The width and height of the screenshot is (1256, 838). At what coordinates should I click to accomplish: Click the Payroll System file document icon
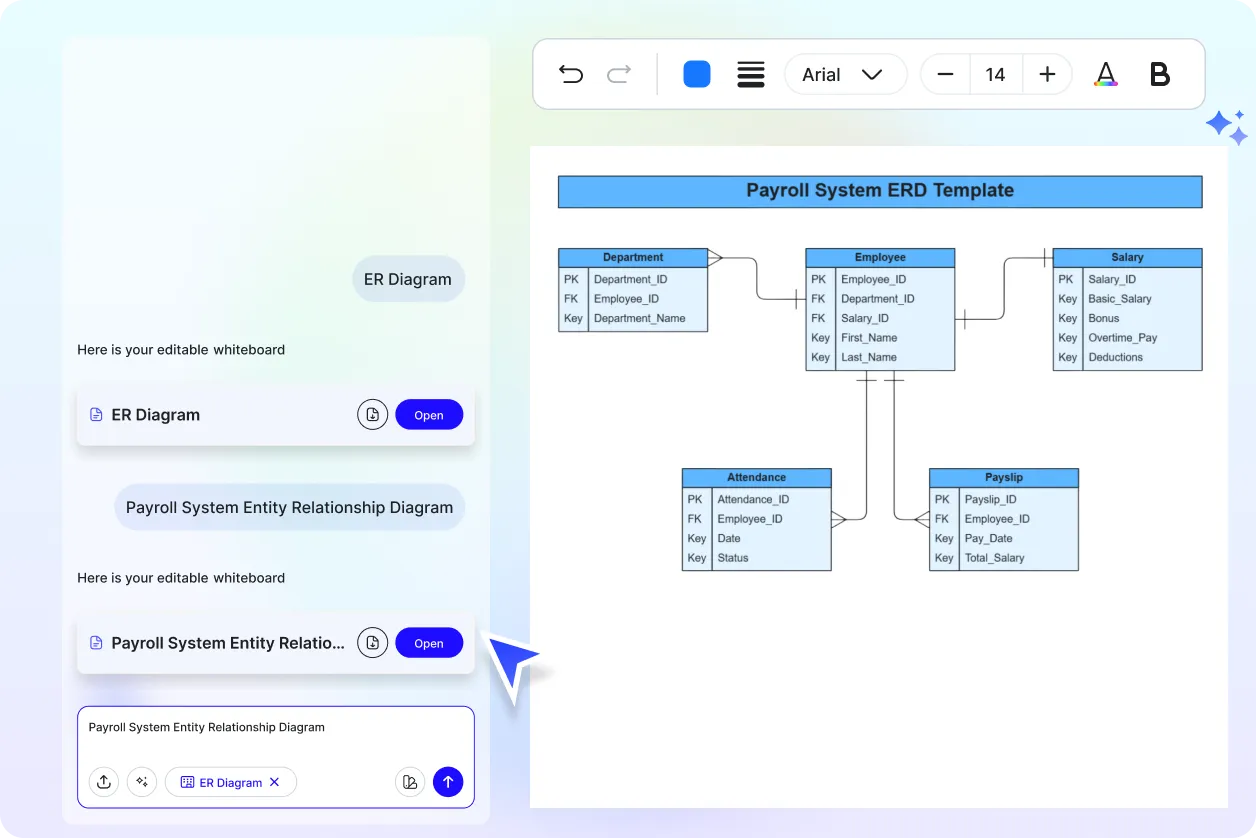96,643
